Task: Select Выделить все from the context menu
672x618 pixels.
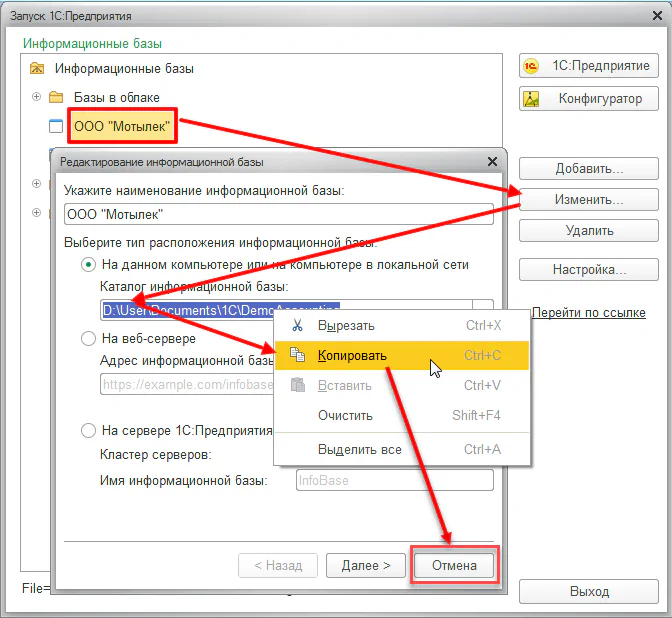Action: pyautogui.click(x=359, y=449)
